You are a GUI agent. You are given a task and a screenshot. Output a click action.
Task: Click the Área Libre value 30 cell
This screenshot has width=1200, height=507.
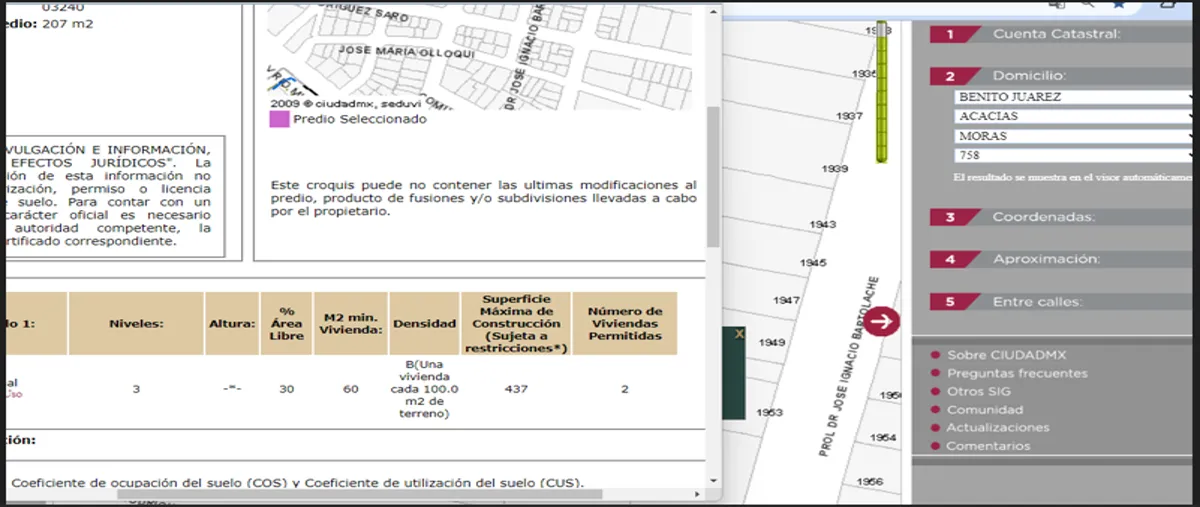tap(286, 389)
